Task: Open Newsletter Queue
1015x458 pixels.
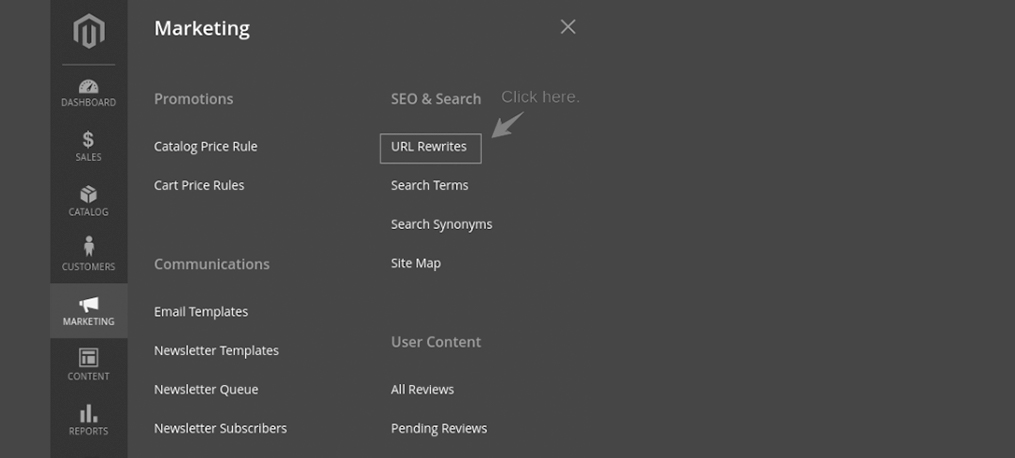Action: (206, 389)
